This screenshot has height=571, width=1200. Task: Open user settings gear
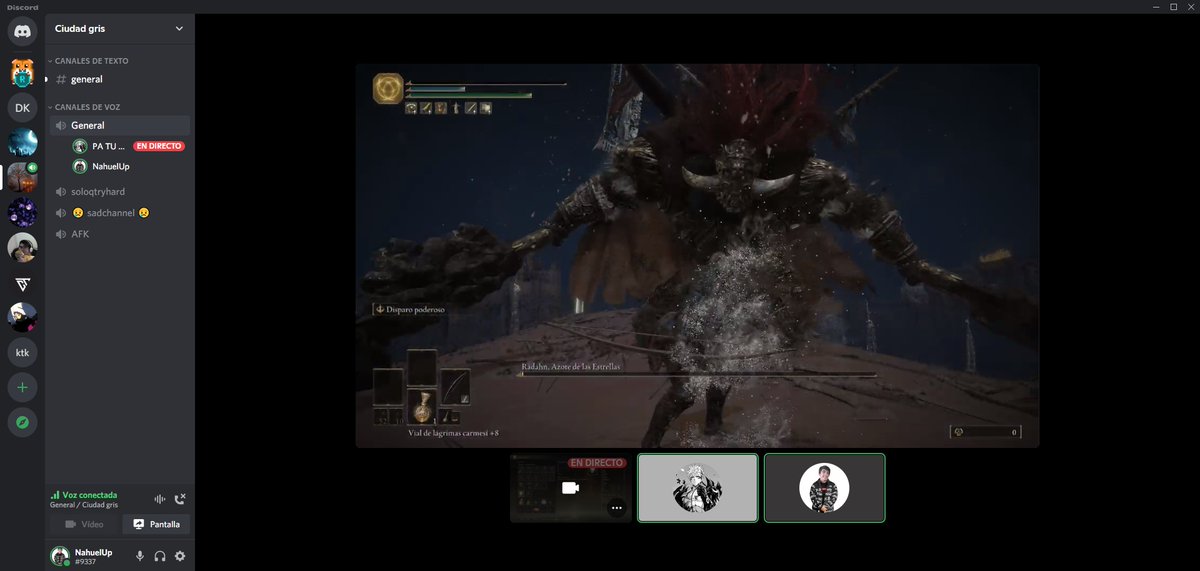pyautogui.click(x=180, y=556)
